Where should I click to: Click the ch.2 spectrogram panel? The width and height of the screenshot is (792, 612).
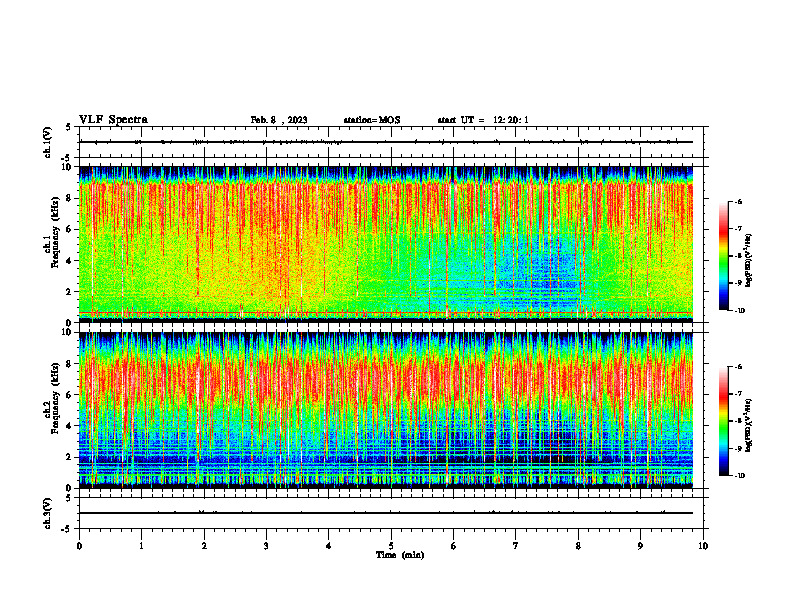[x=386, y=410]
